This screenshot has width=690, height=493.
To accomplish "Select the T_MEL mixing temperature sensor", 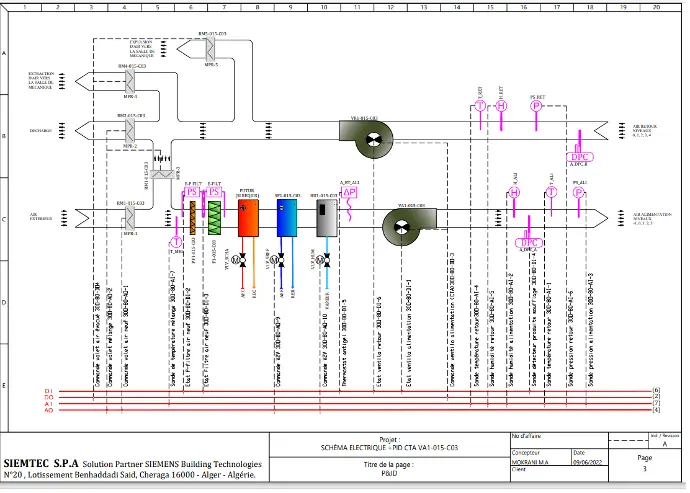I will tap(176, 241).
